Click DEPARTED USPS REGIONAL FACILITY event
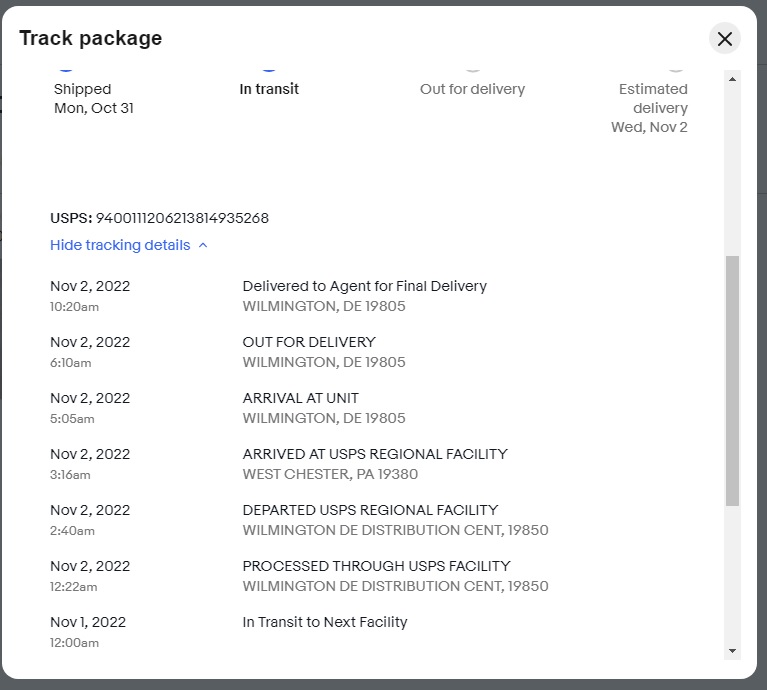The height and width of the screenshot is (690, 767). pos(370,510)
